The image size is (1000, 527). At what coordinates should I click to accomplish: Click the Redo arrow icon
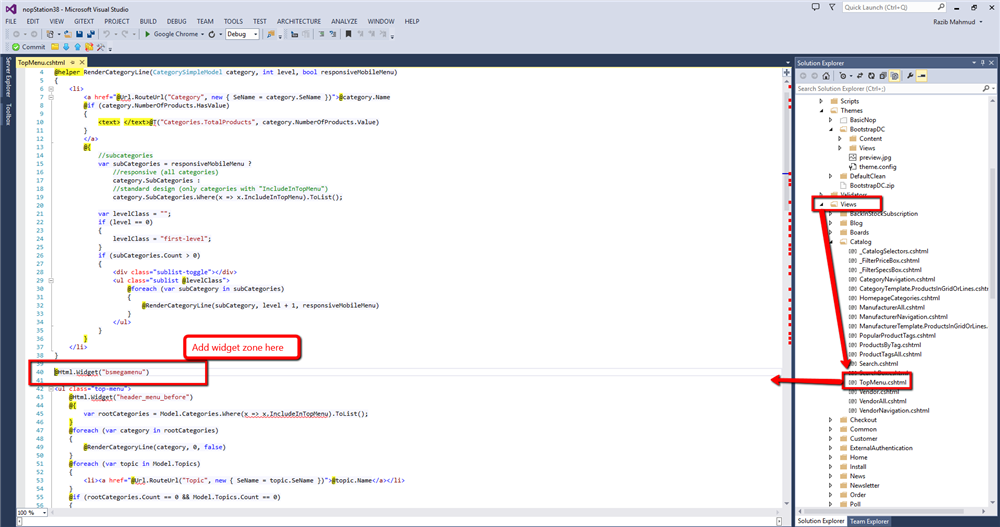click(x=124, y=34)
